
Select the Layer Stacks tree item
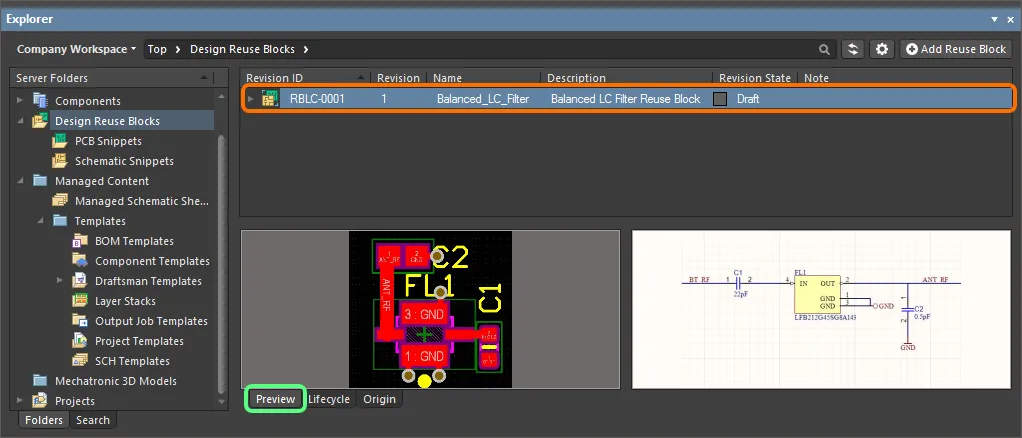pos(125,301)
